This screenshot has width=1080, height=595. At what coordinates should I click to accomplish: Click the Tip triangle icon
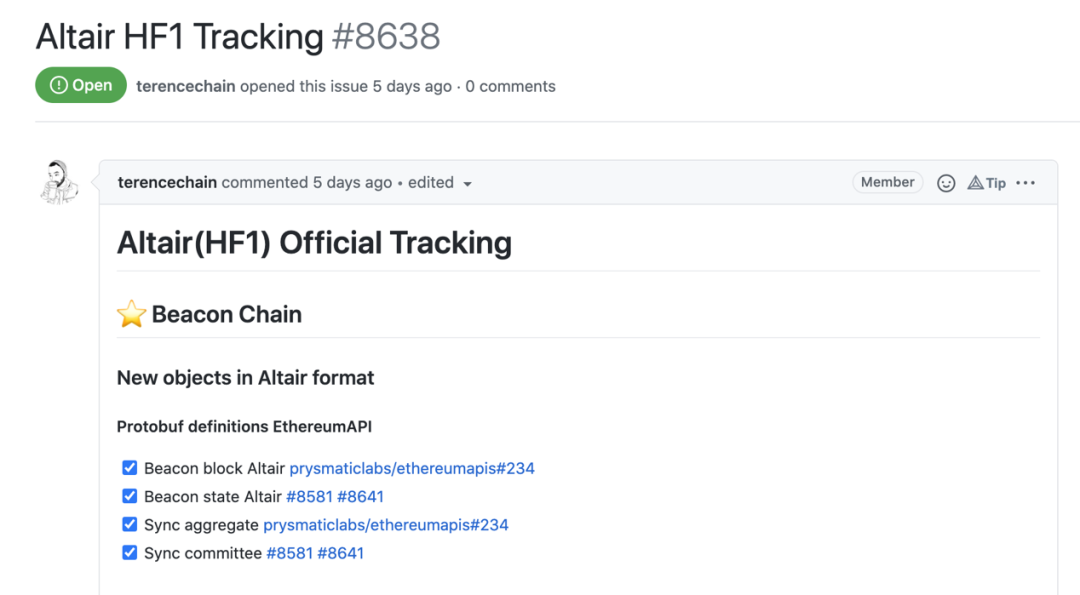pos(975,182)
